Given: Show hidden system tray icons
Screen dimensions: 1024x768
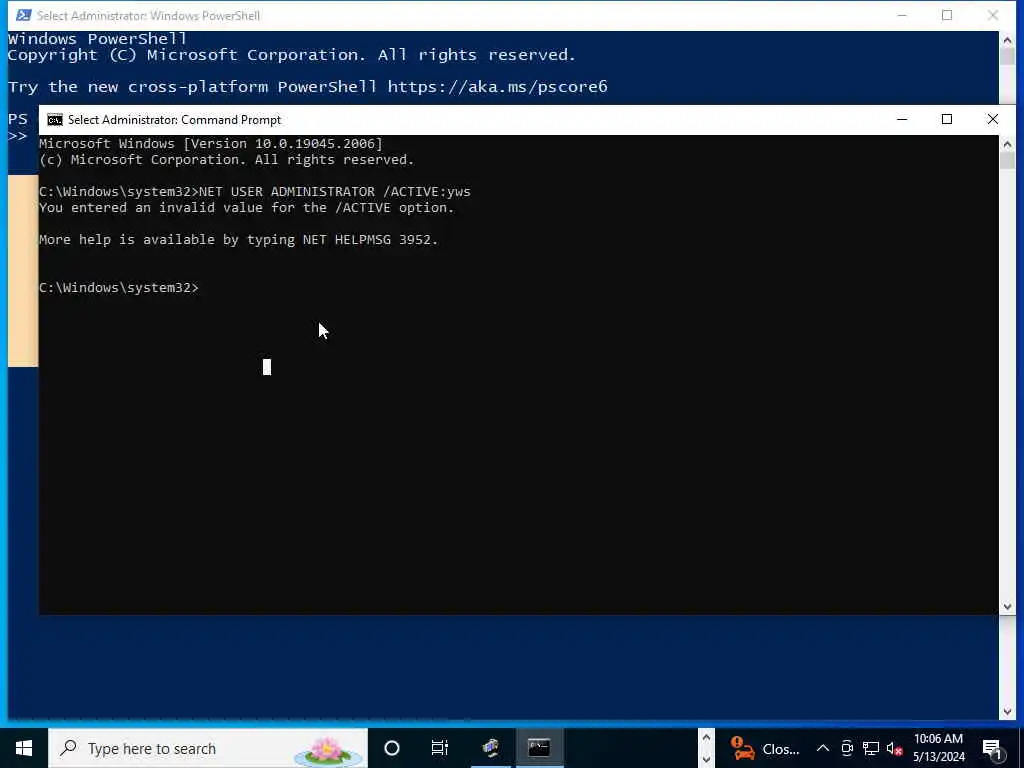Looking at the screenshot, I should click(x=823, y=748).
